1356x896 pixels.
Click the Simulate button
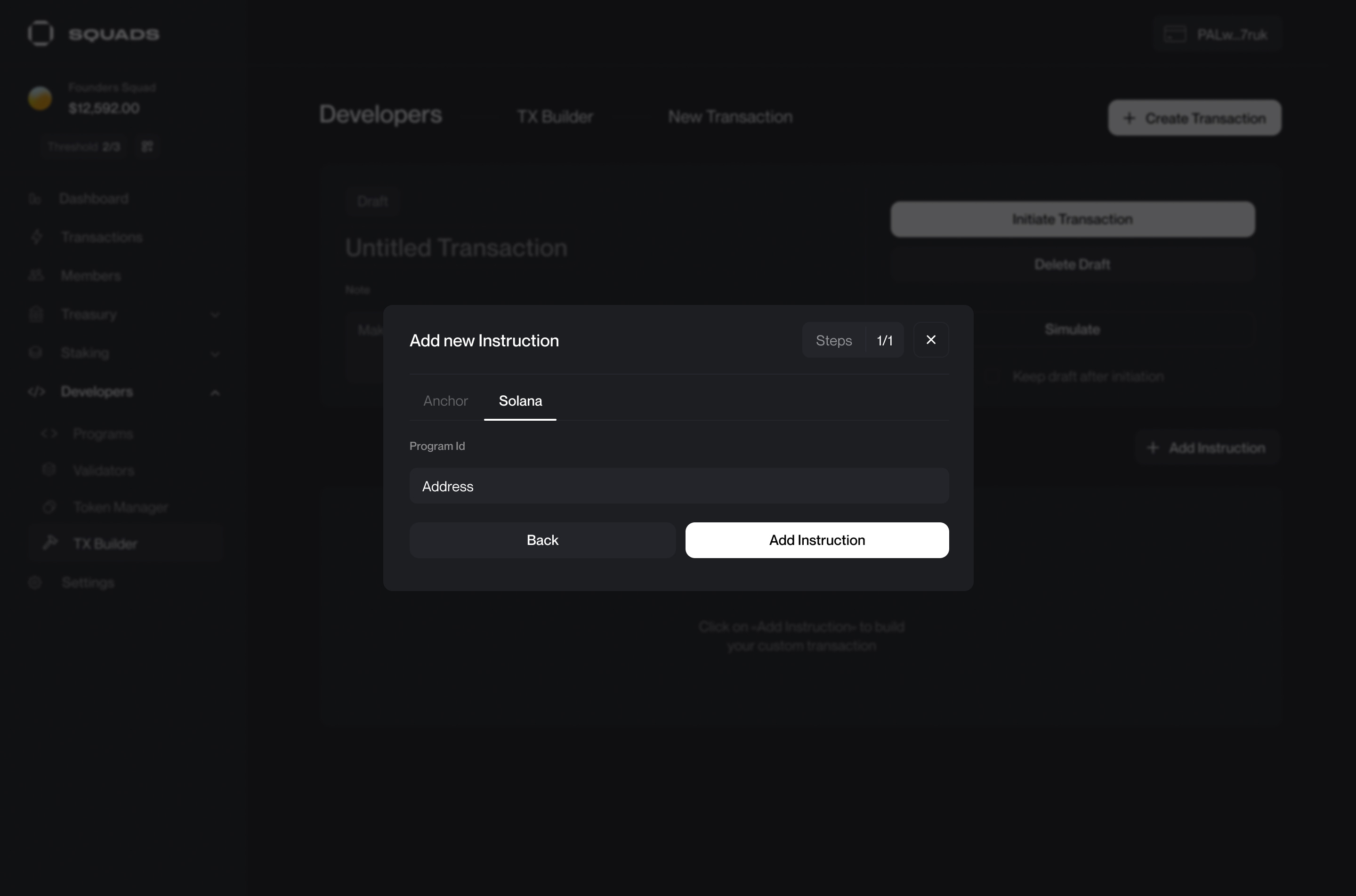click(x=1073, y=329)
